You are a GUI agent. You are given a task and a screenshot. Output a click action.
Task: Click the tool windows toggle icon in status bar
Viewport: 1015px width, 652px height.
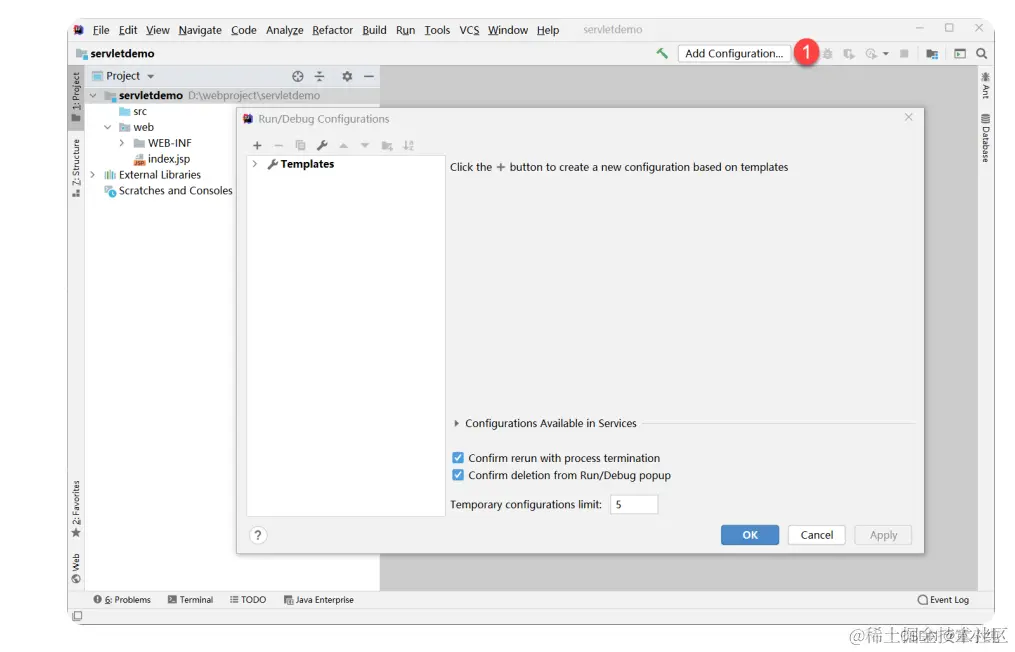(77, 616)
